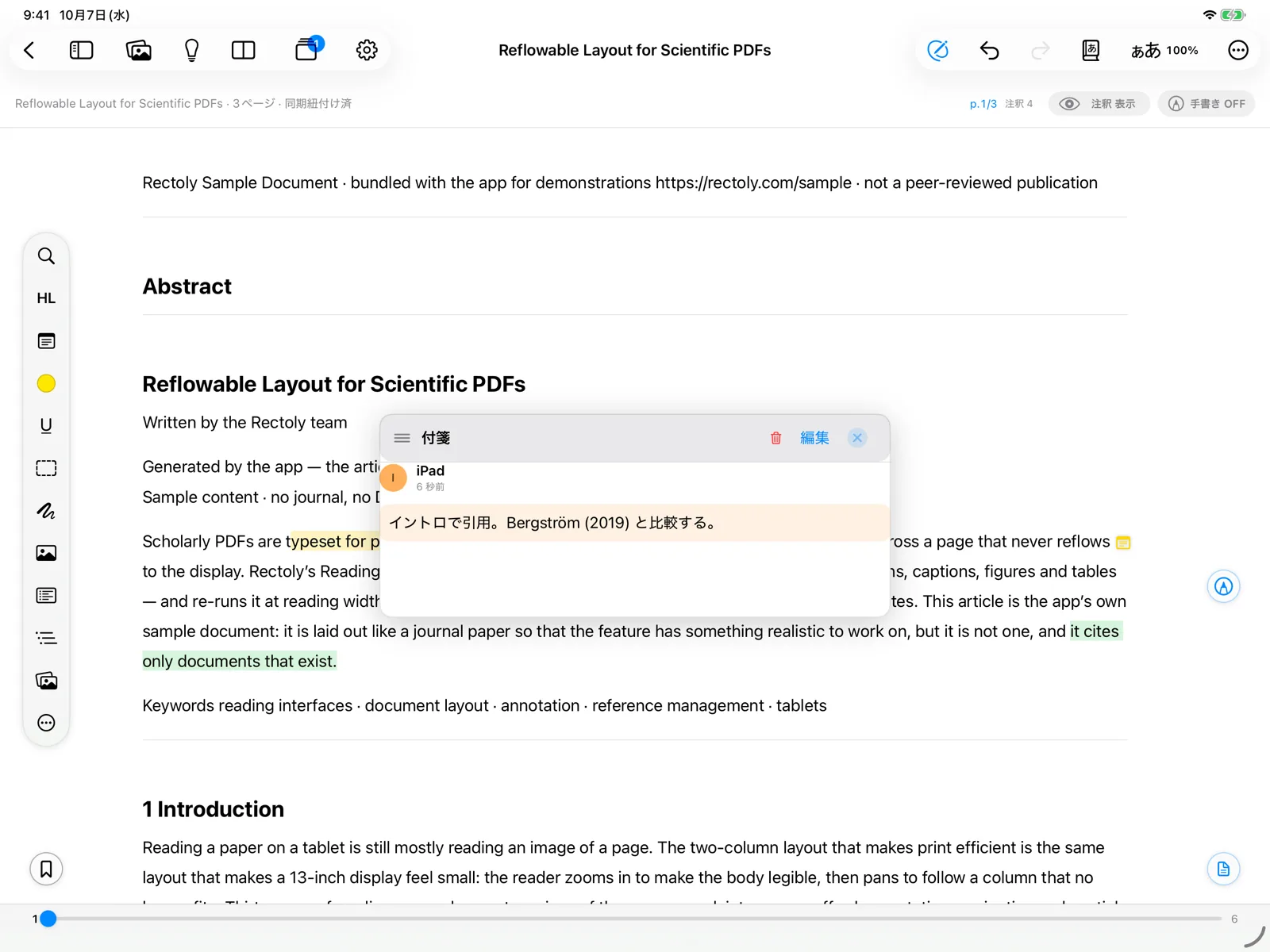Select the dashed rectangle selection tool
This screenshot has height=952, width=1270.
pyautogui.click(x=46, y=468)
